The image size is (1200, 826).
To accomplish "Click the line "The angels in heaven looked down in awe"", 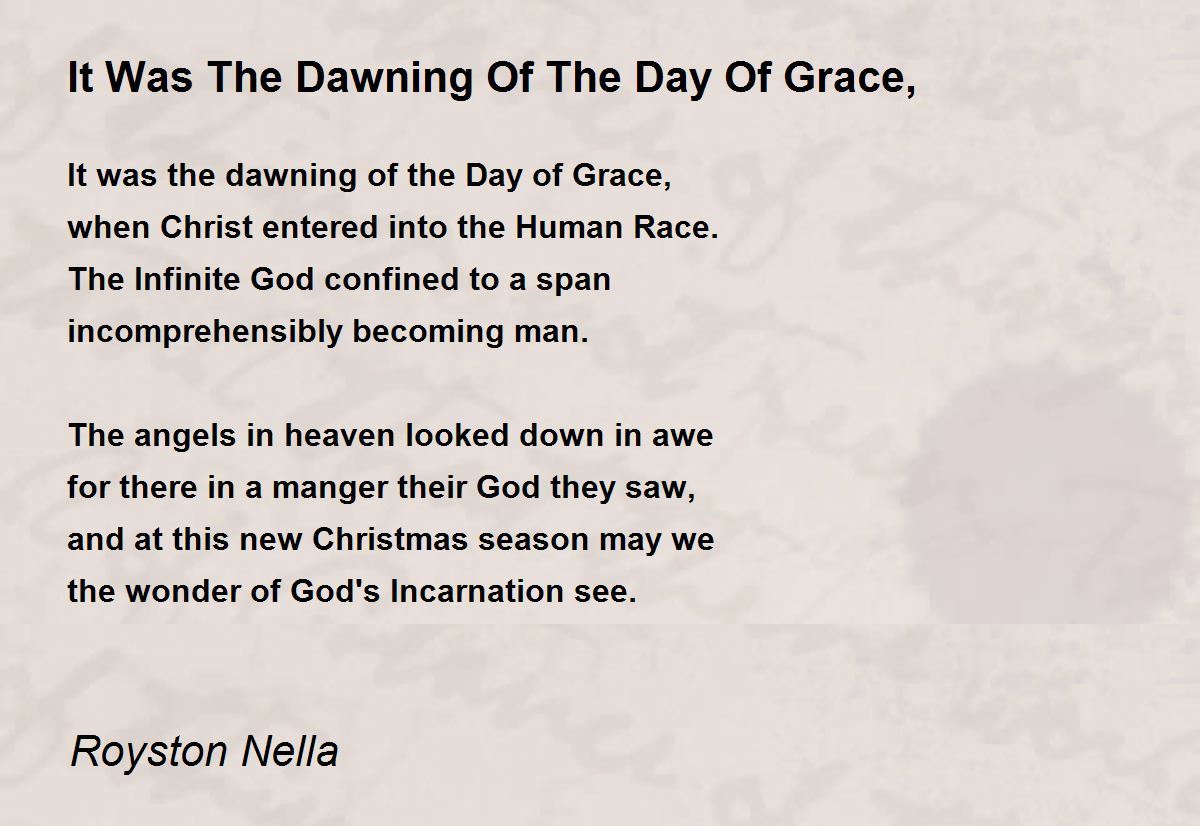I will [x=390, y=436].
